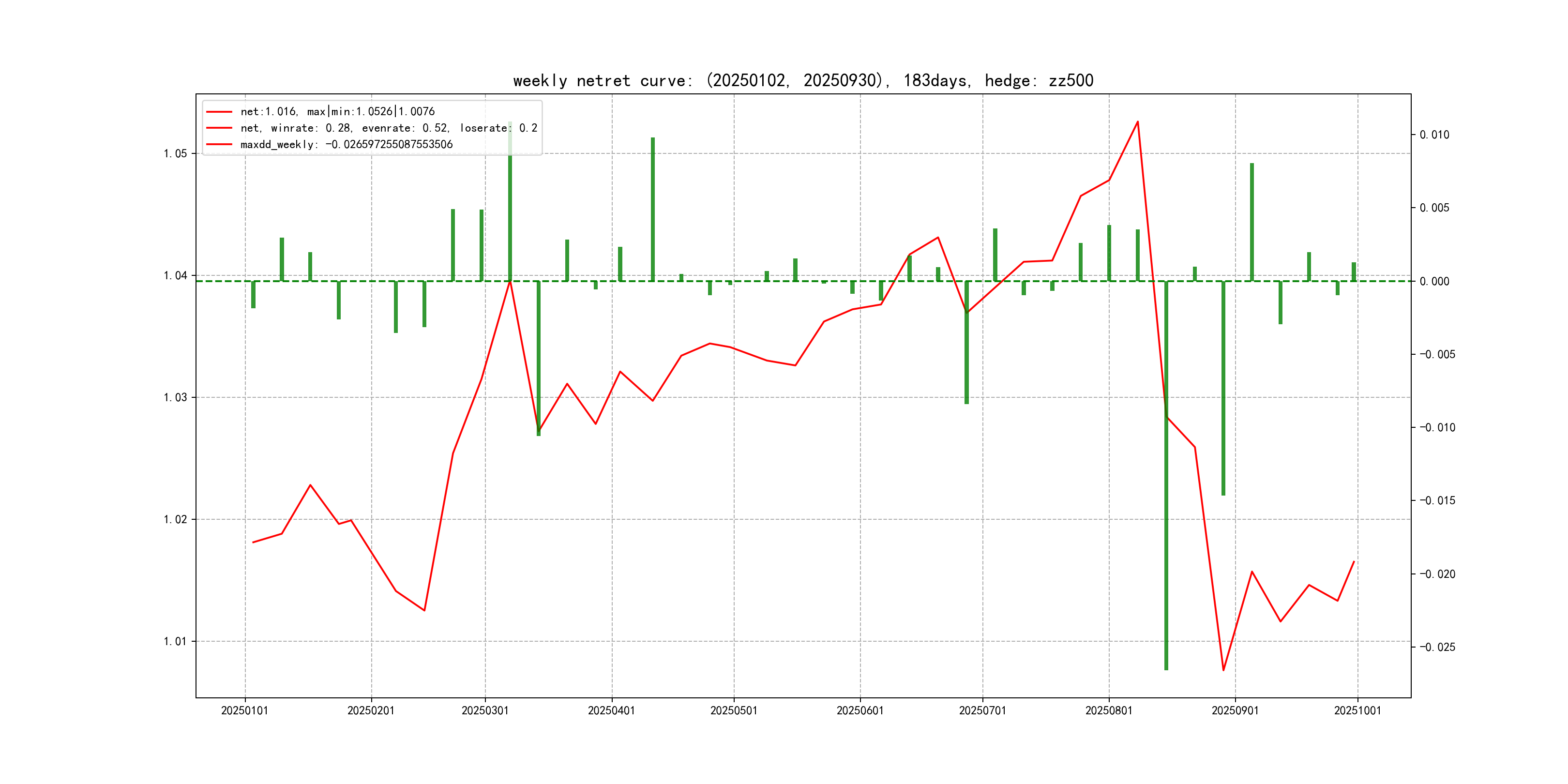The image size is (1568, 784).
Task: Click the 0.000 right axis label
Action: 1435,281
